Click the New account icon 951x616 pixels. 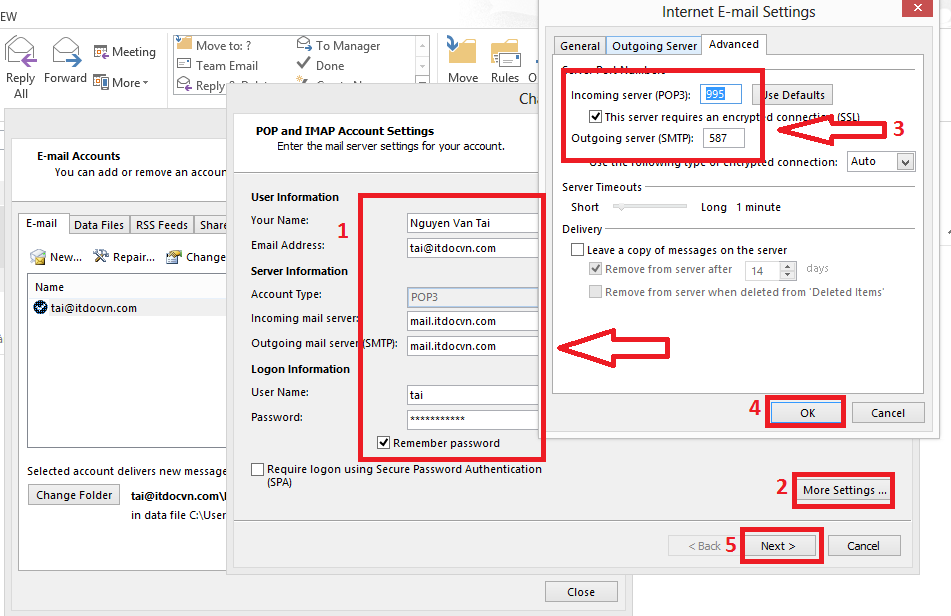[39, 257]
